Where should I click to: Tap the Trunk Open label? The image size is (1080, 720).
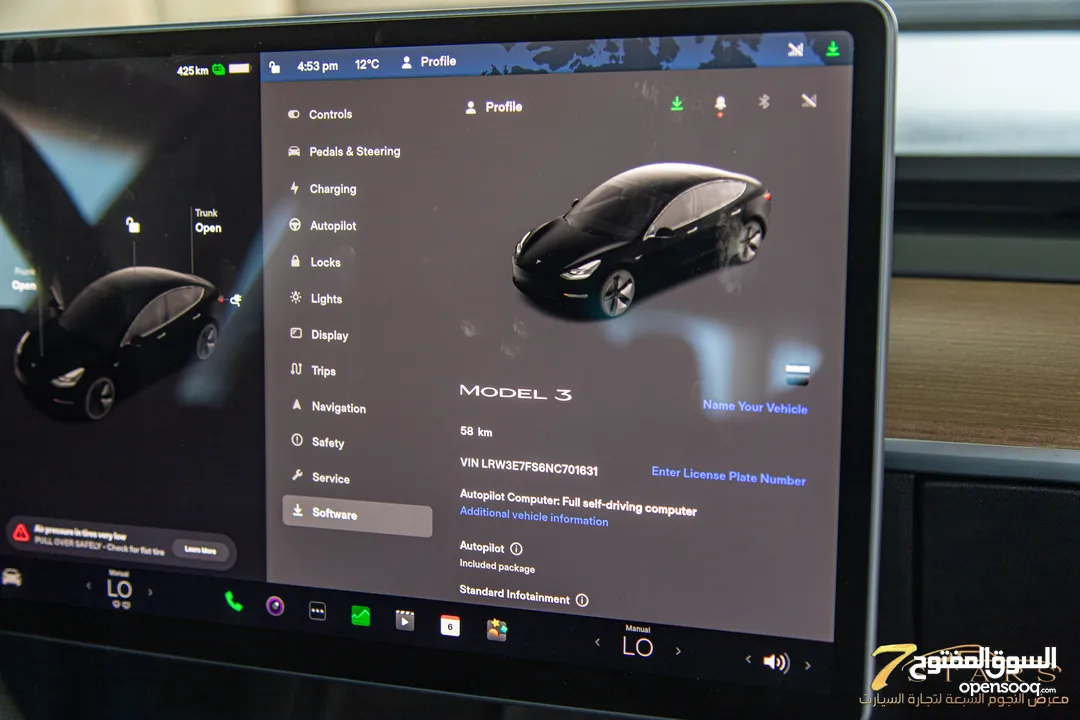[x=207, y=221]
